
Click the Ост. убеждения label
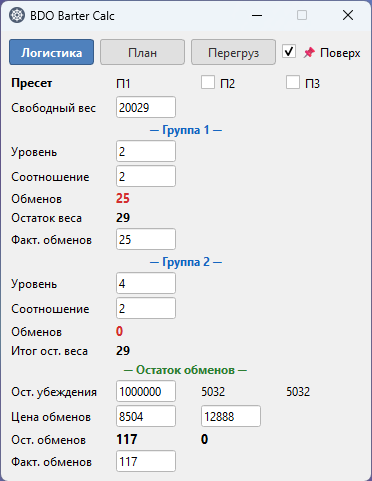tap(54, 392)
